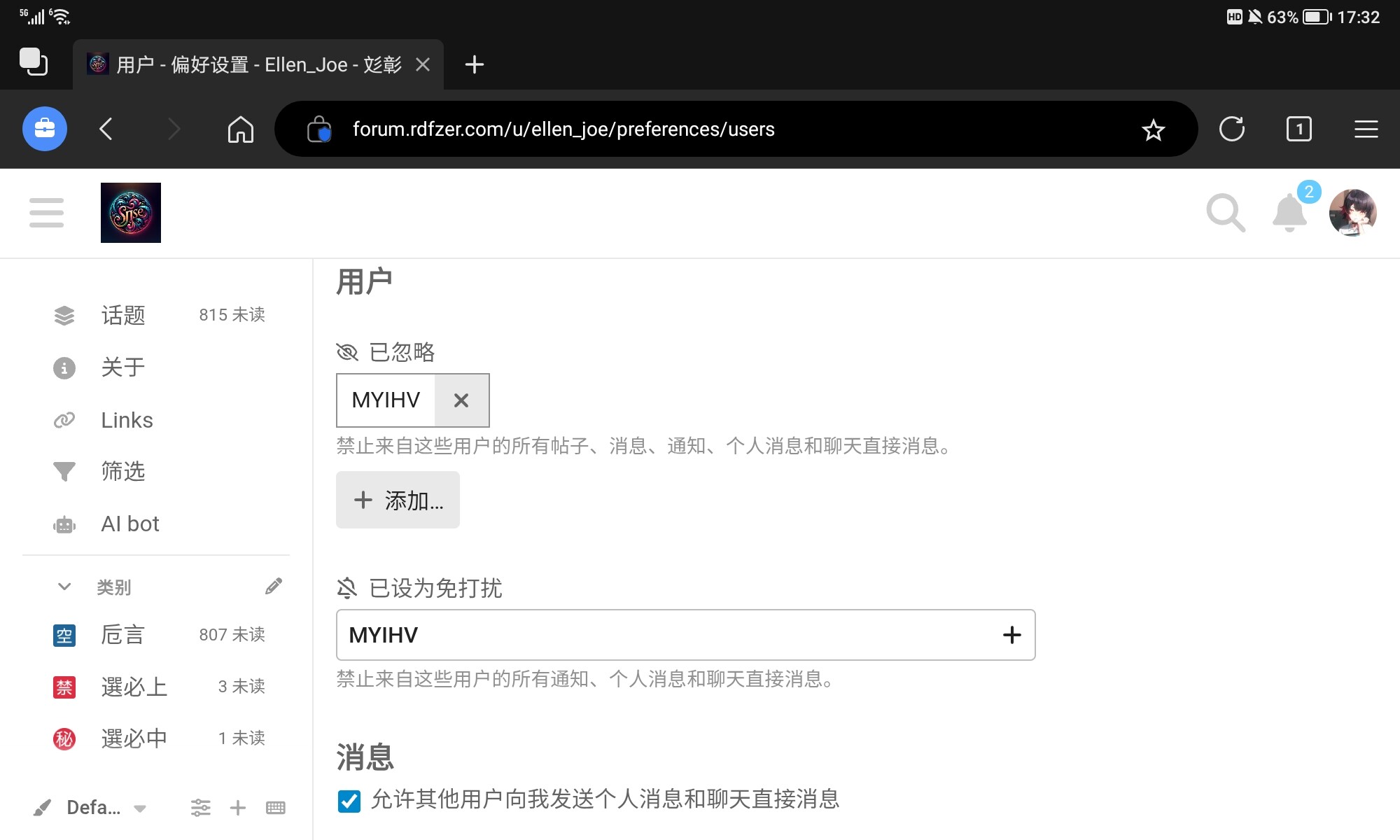Click the filter sliders icon bottom left
The image size is (1400, 840).
click(201, 807)
